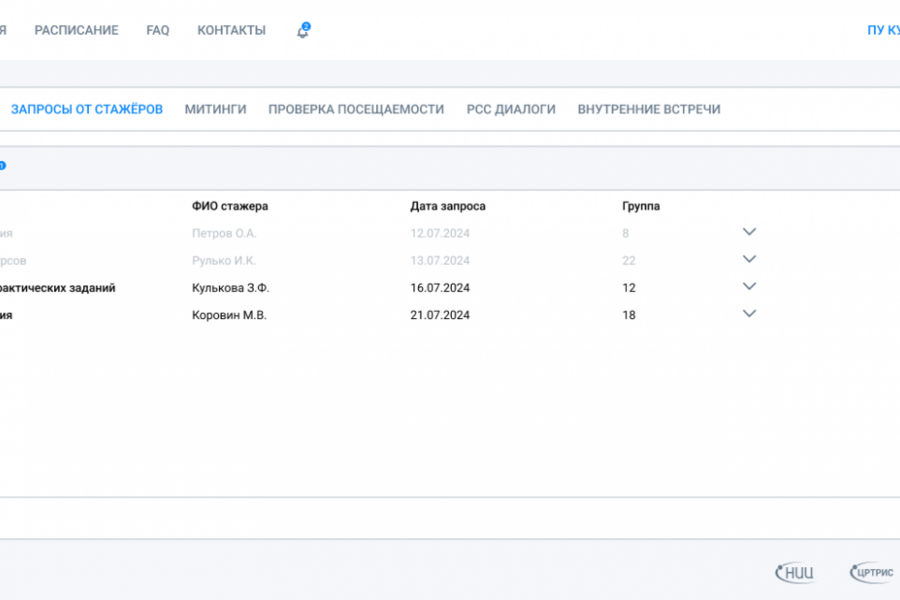The width and height of the screenshot is (900, 600).
Task: Click the практических заданий request title
Action: 57,288
